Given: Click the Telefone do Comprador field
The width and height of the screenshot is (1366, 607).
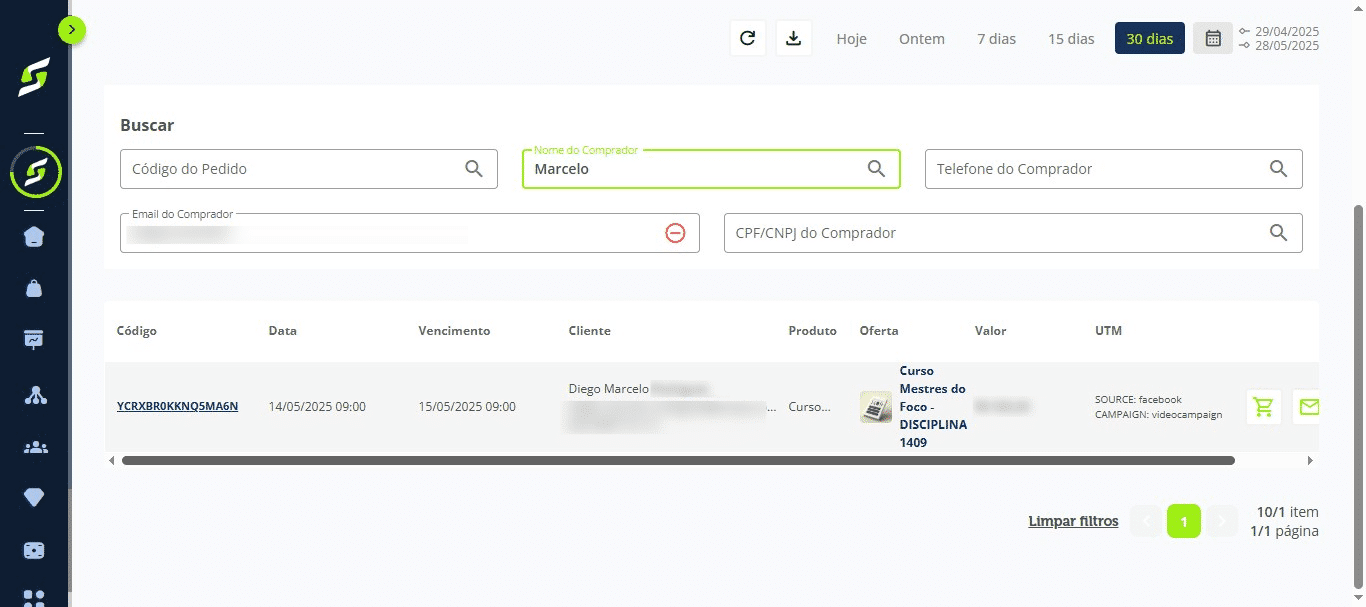Looking at the screenshot, I should point(1113,169).
